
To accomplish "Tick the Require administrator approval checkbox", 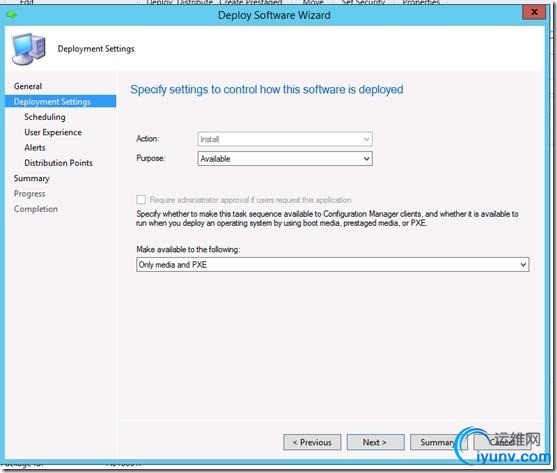I will point(141,200).
